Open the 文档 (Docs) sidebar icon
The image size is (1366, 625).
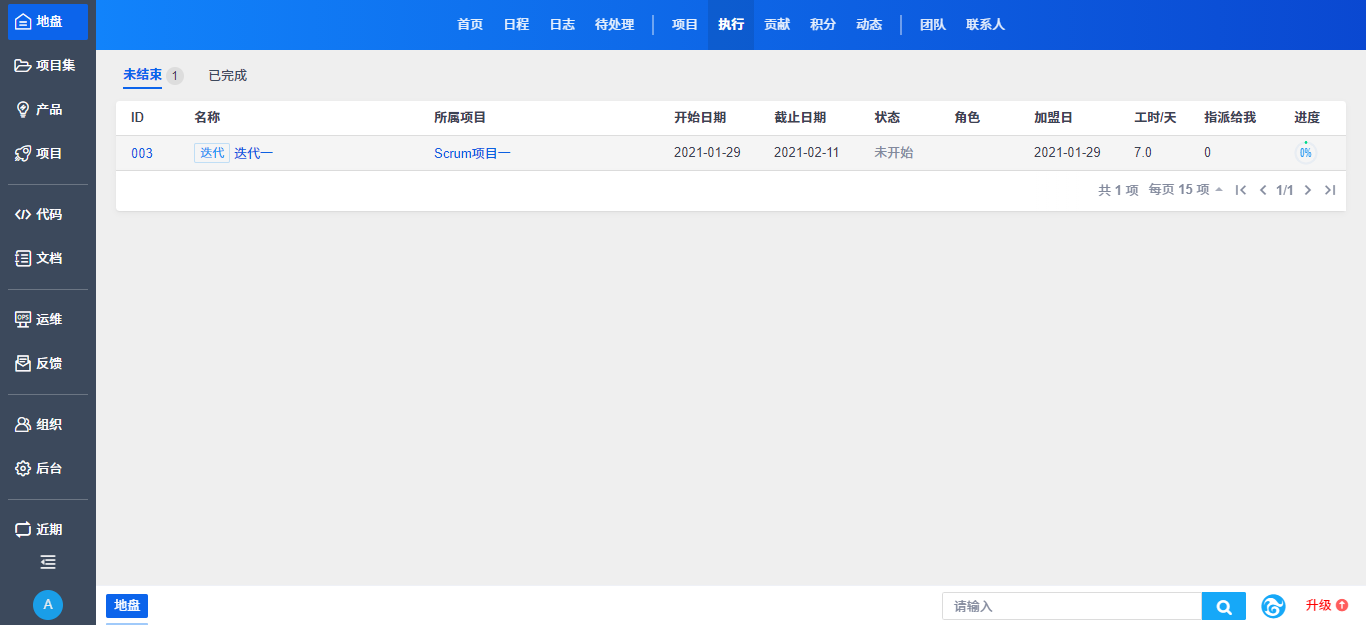click(x=23, y=258)
